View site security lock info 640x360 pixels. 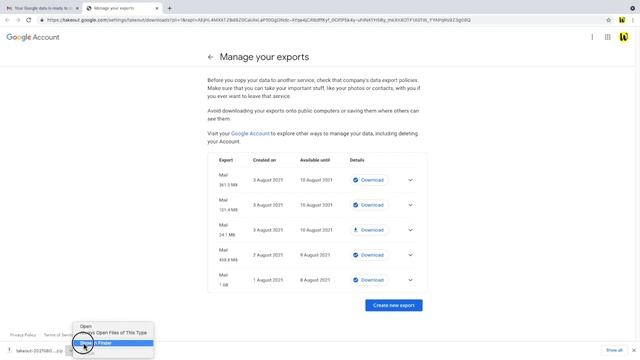[x=42, y=20]
